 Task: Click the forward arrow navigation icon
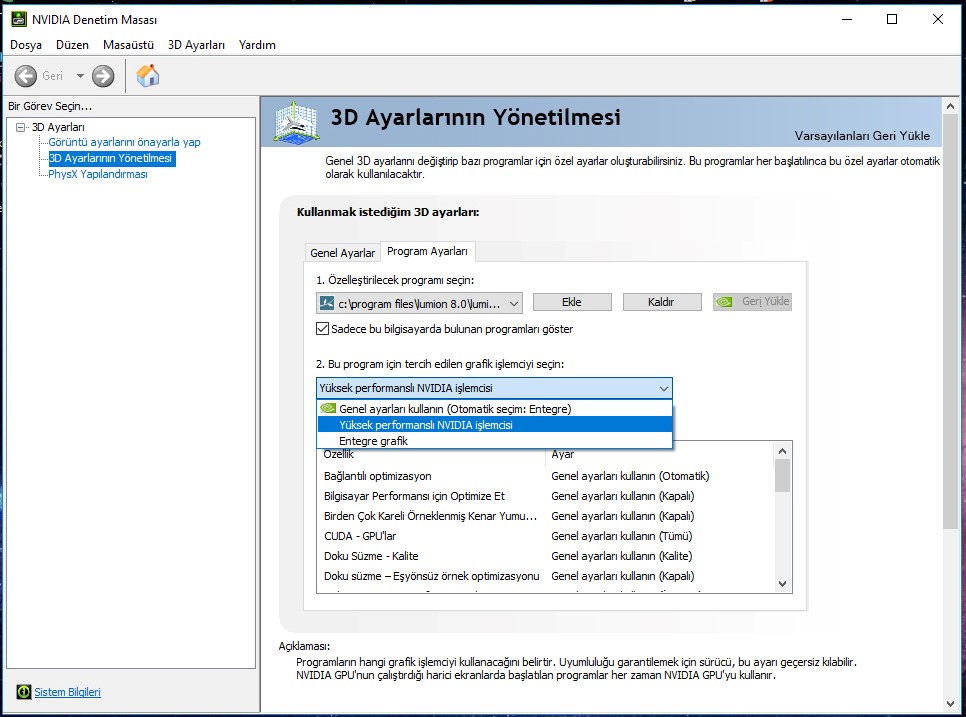coord(103,76)
